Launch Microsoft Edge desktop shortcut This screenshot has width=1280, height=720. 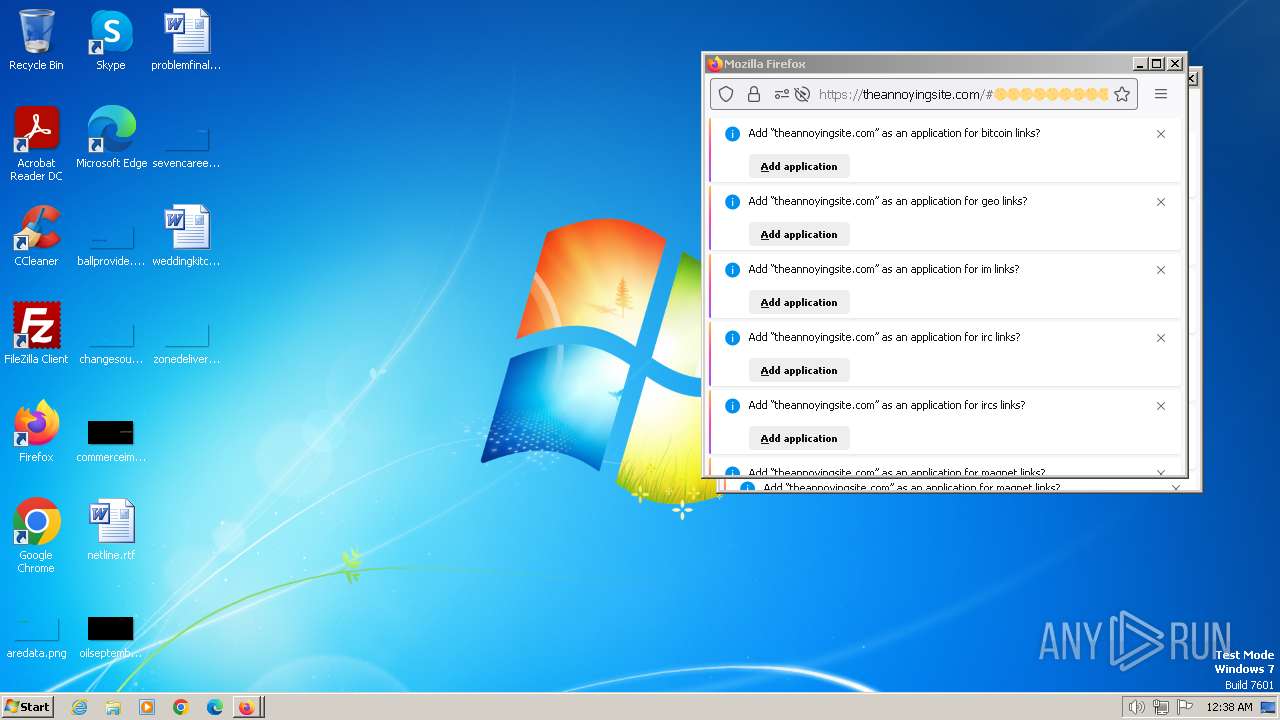click(111, 138)
